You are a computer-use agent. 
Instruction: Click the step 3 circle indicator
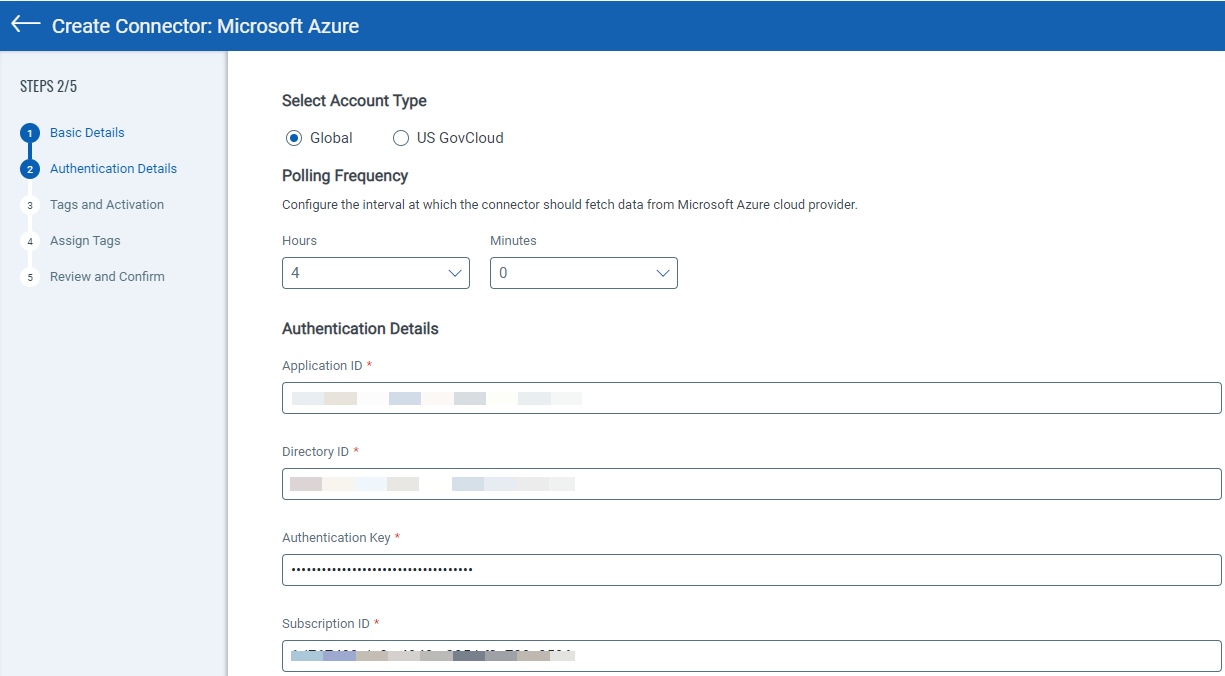[29, 204]
